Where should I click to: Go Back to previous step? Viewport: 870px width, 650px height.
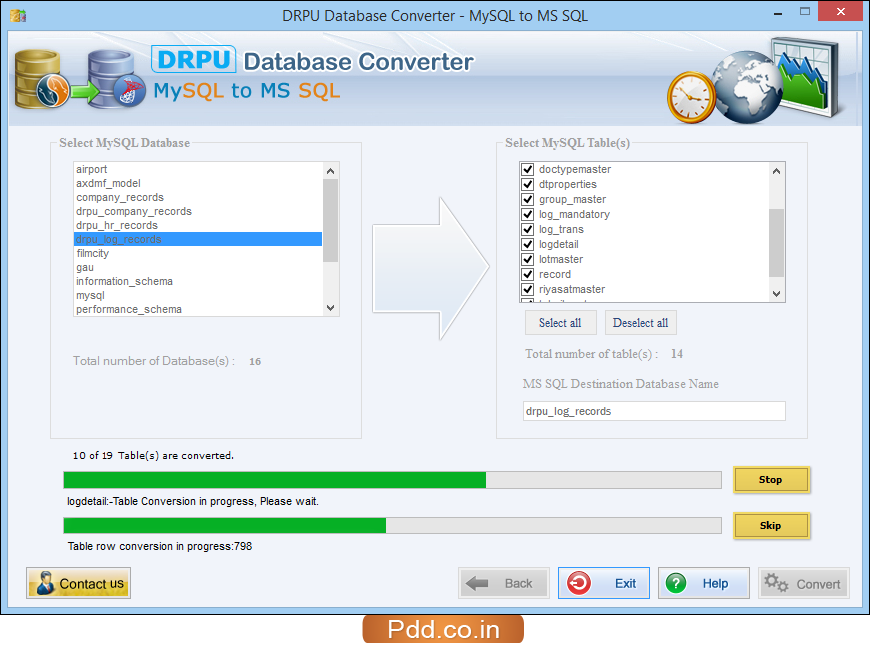click(504, 583)
